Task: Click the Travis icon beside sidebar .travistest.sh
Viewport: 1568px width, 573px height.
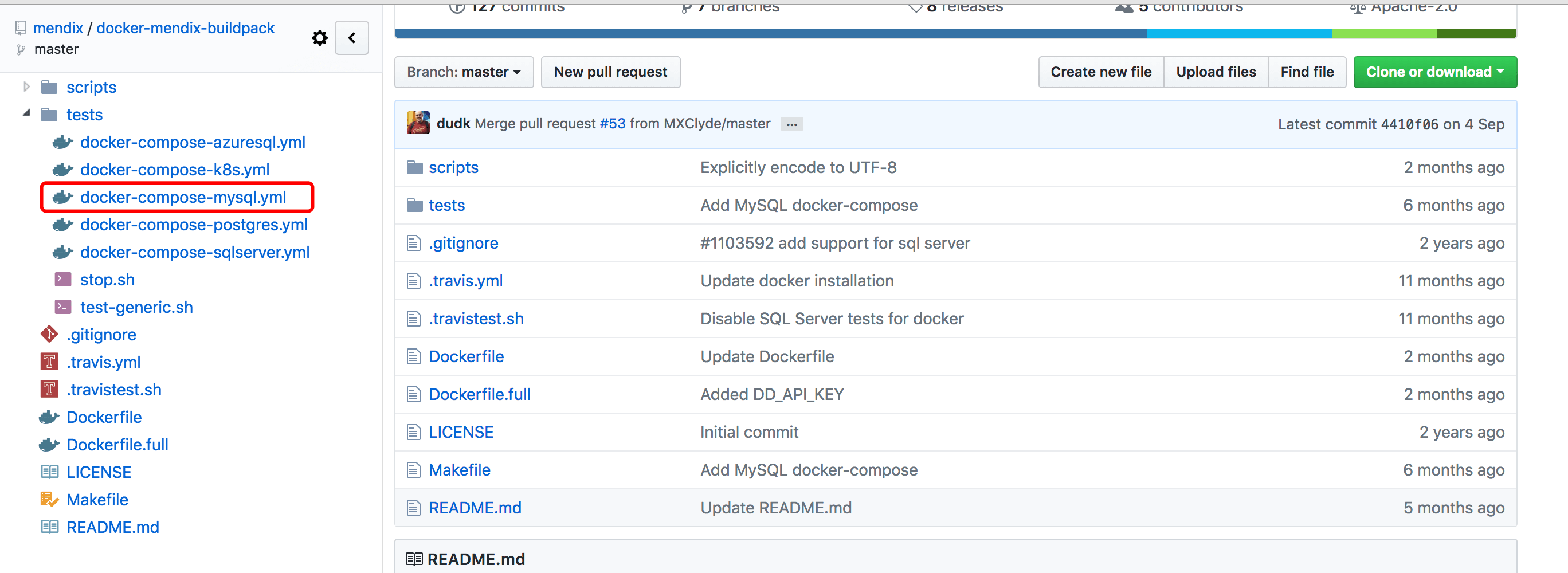Action: (49, 388)
